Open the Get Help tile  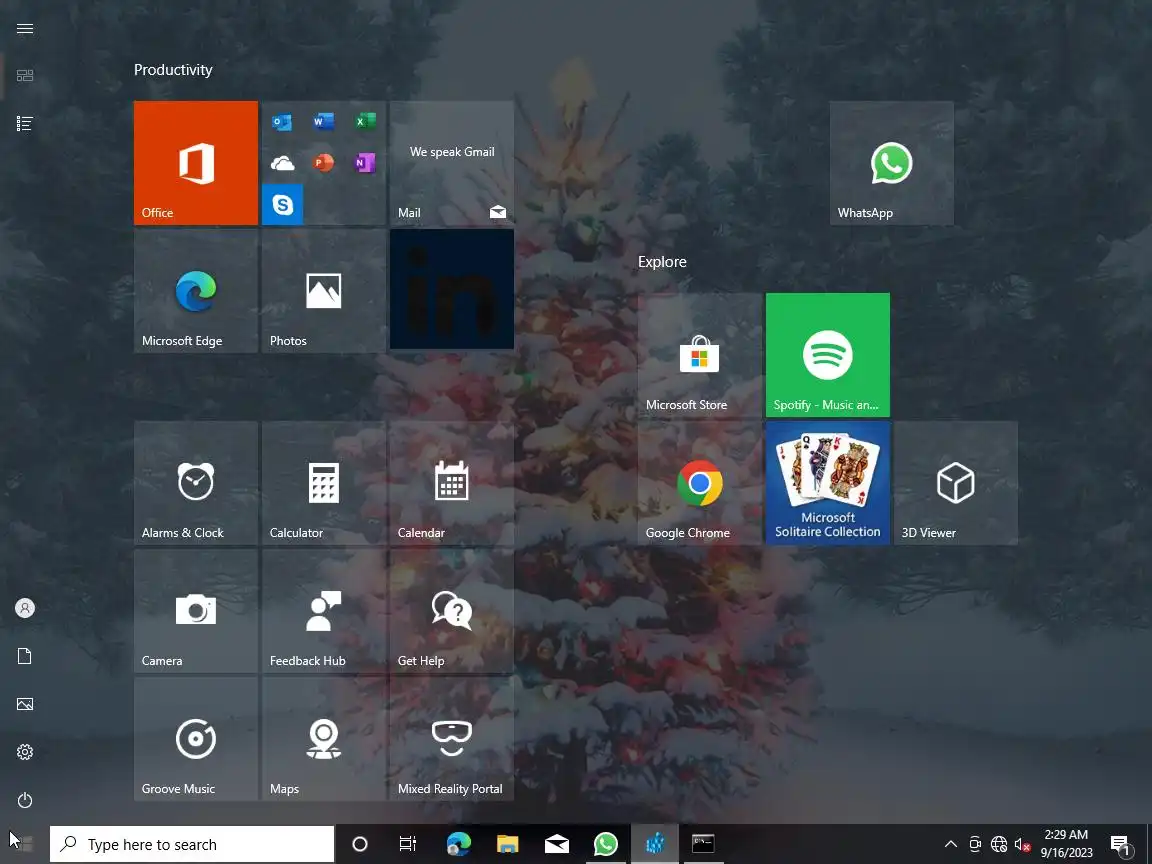click(x=452, y=611)
